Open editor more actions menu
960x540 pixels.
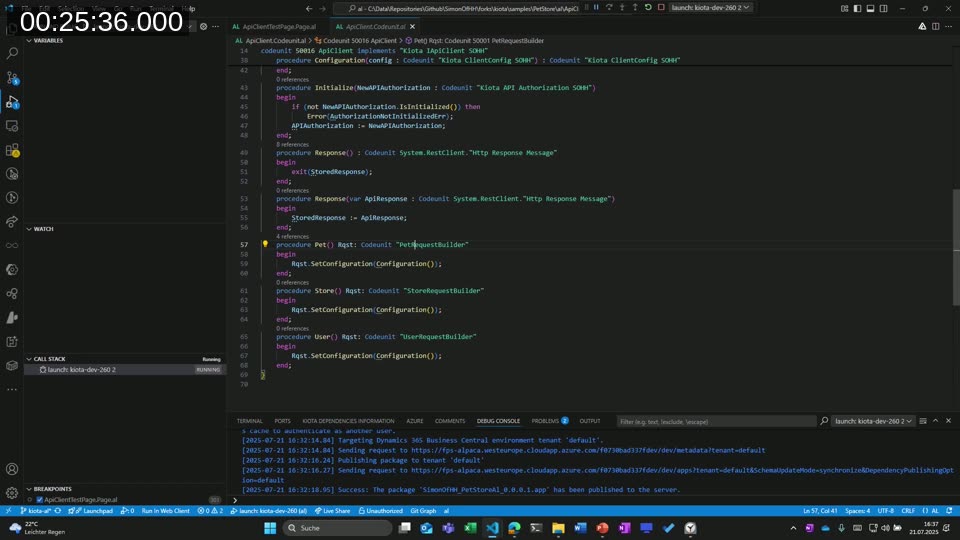click(948, 26)
